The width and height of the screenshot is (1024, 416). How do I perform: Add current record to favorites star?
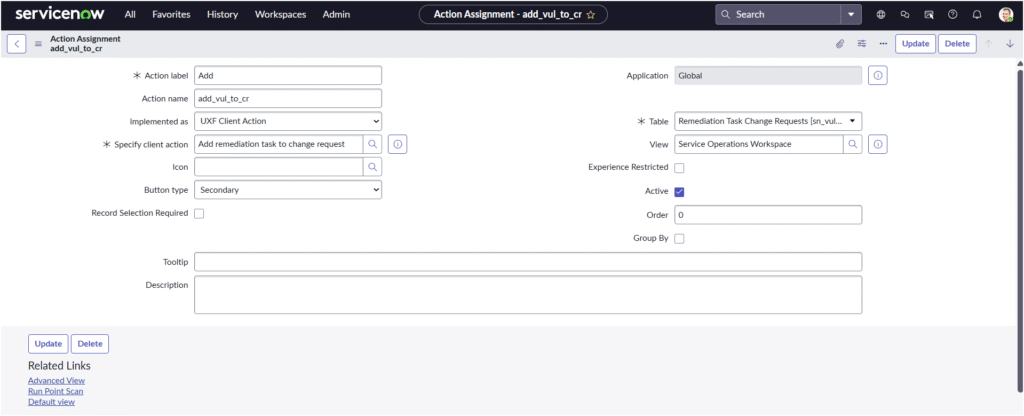point(591,15)
